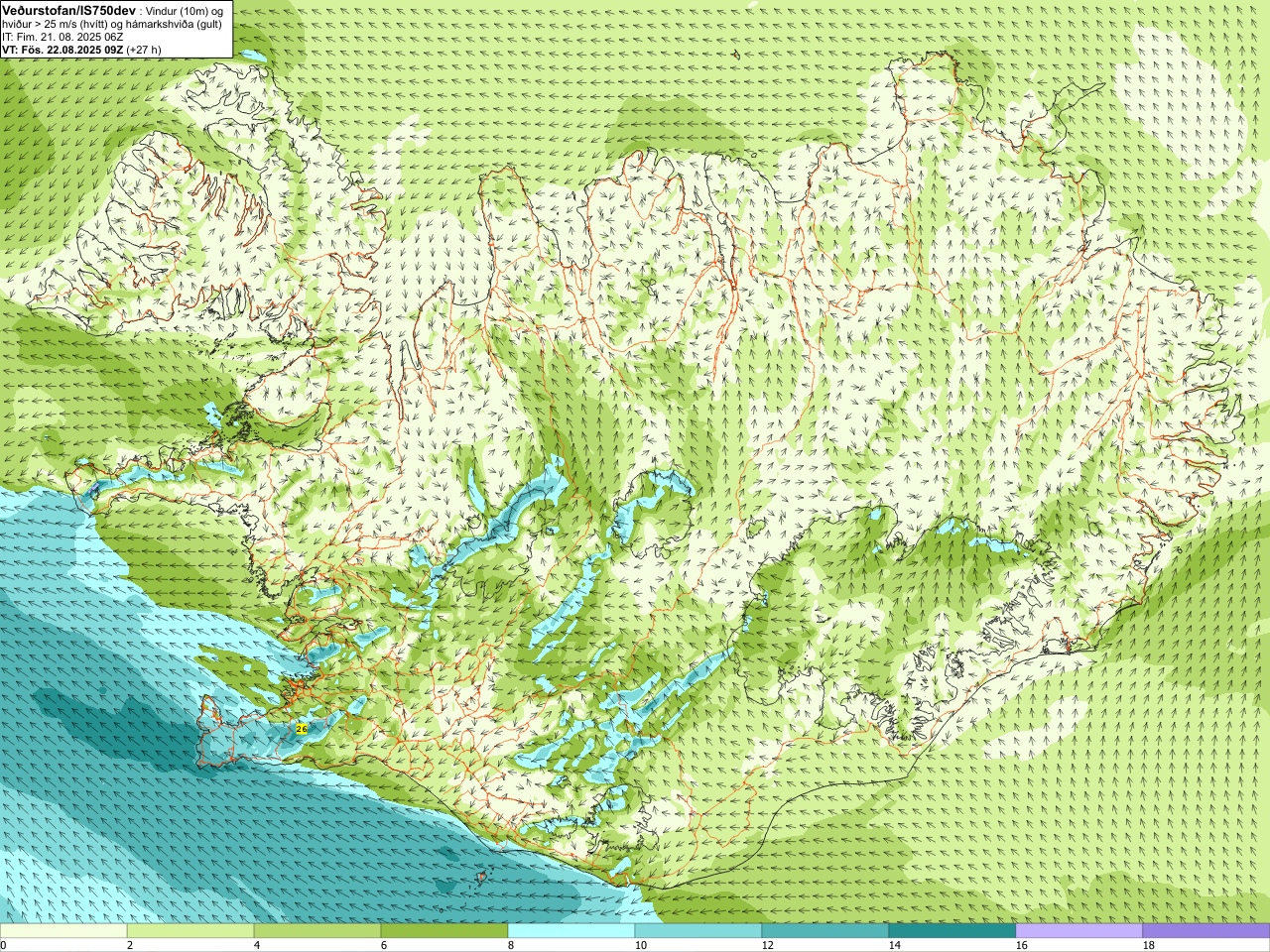Click the purple above-18 m/s legend swatch
The image size is (1270, 952).
point(1206,931)
